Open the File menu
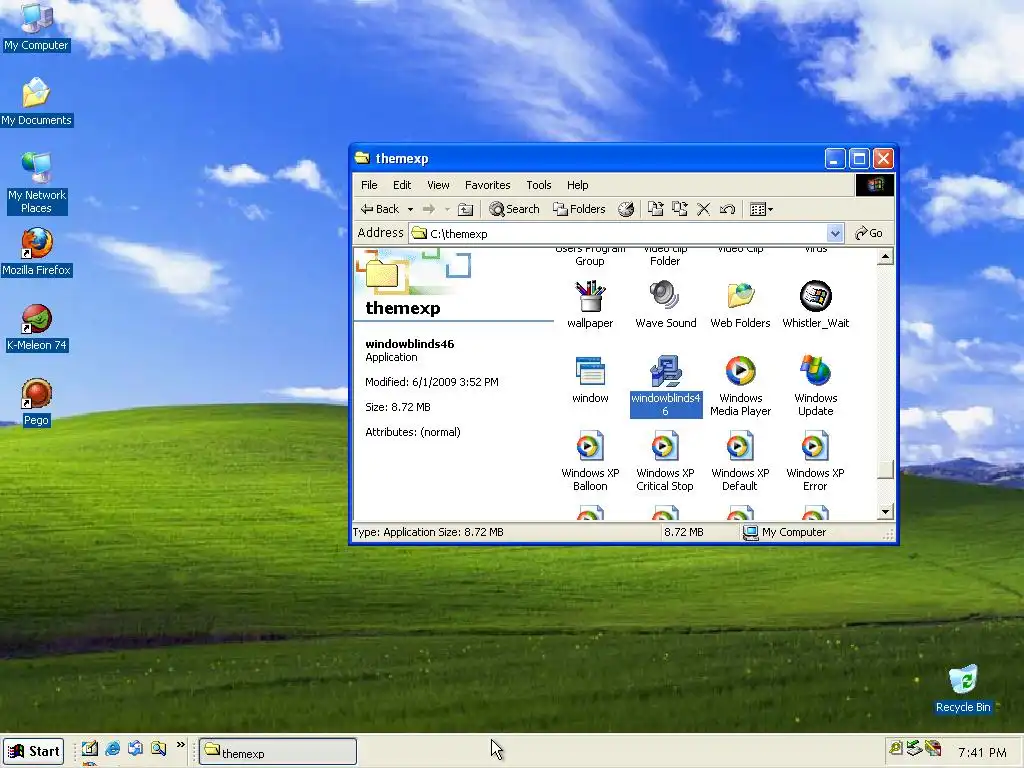The height and width of the screenshot is (768, 1024). (x=369, y=185)
